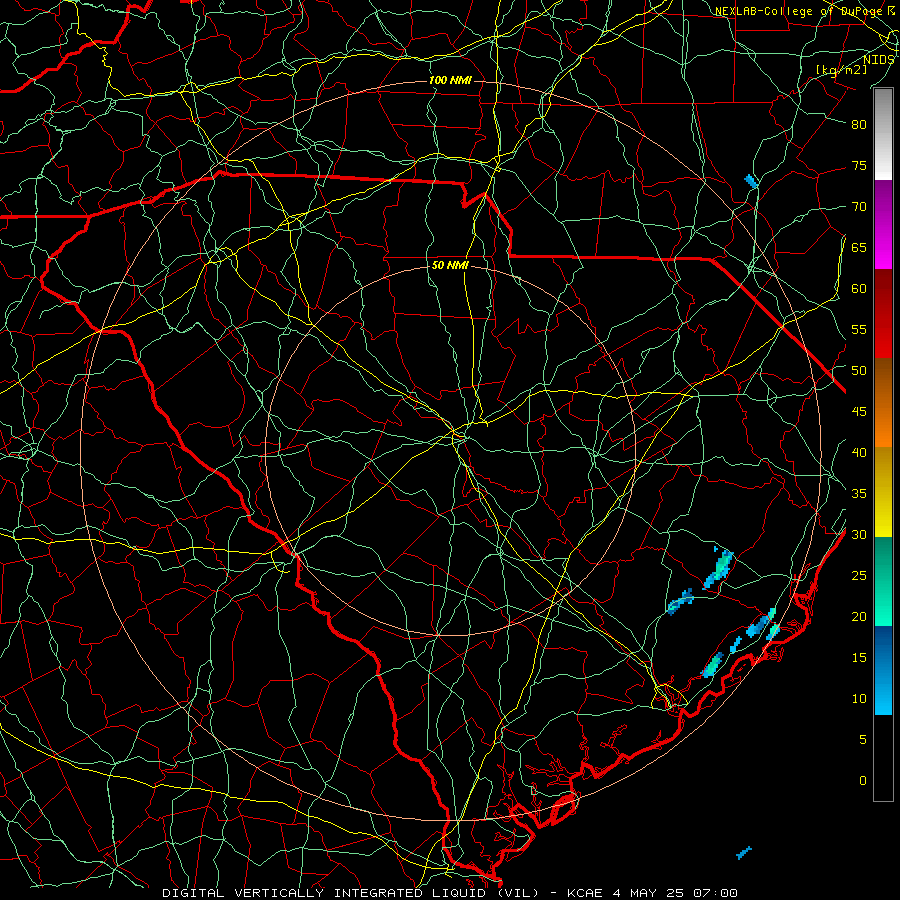Click the 5 value on the color scale
The image size is (900, 900).
863,740
